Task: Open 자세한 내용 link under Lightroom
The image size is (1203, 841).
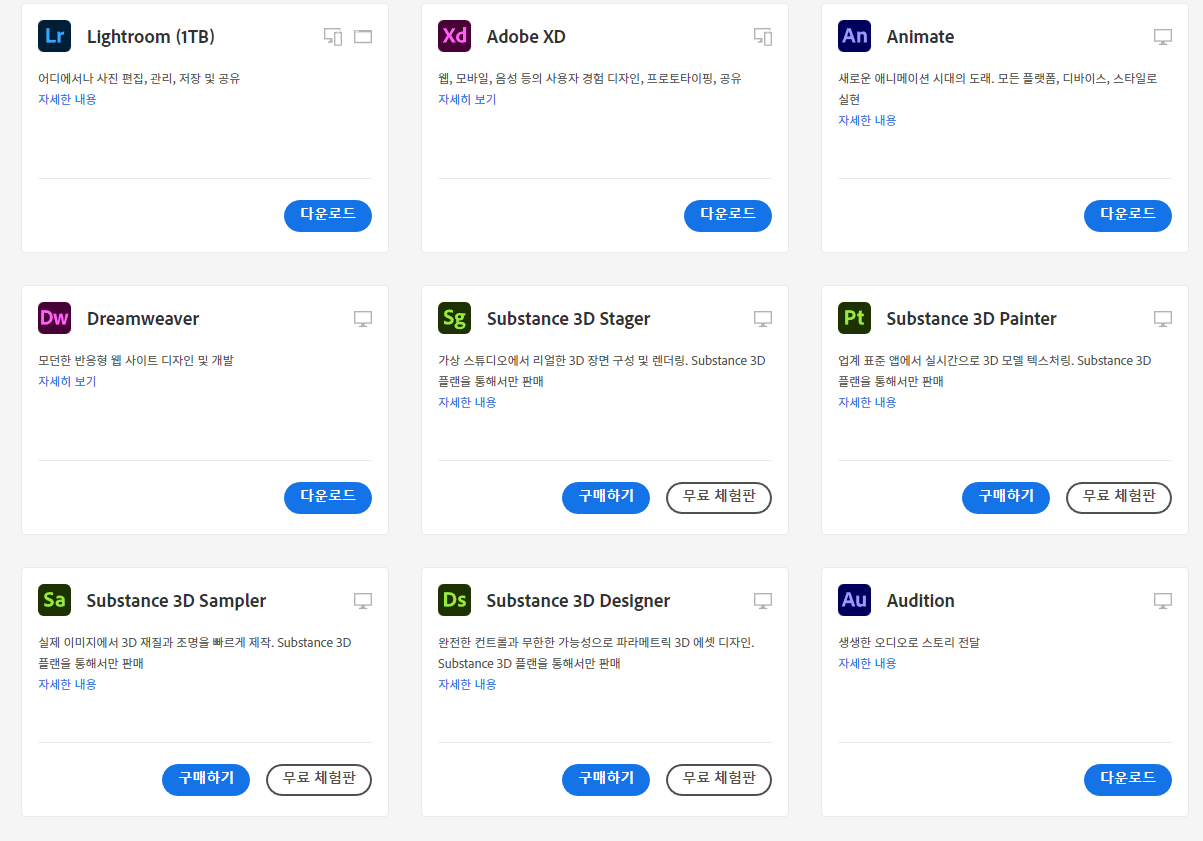Action: [x=67, y=99]
